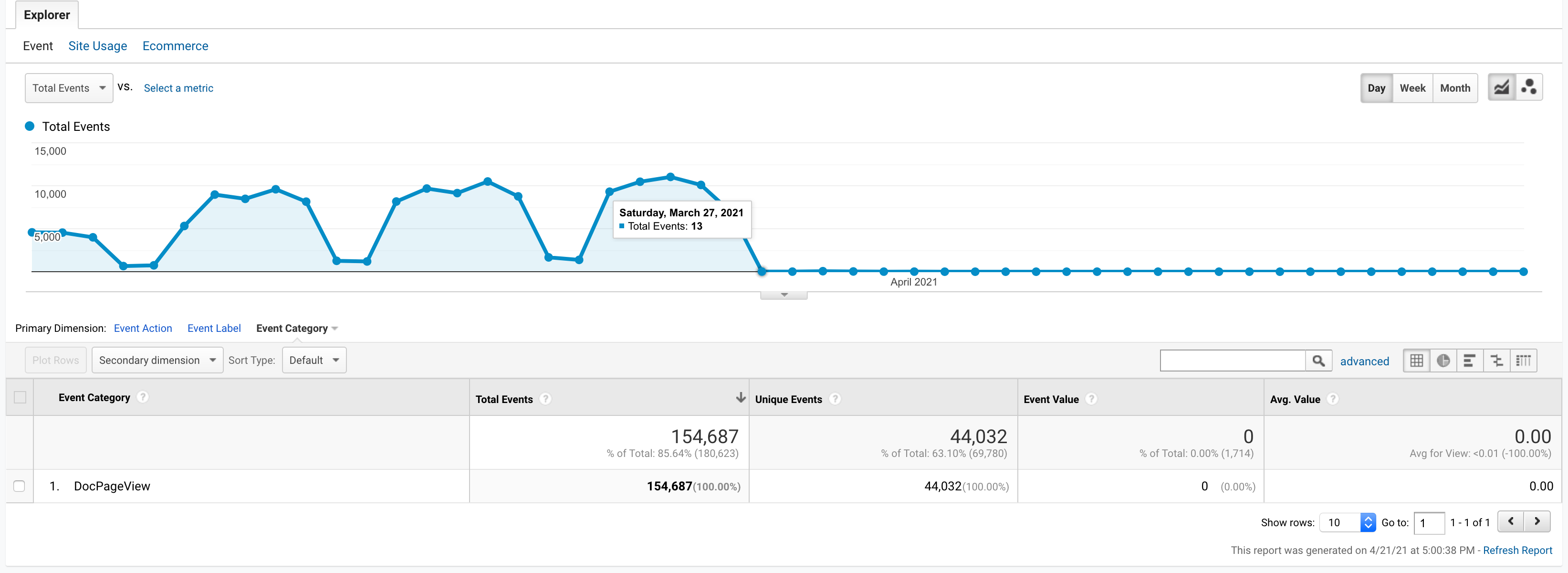
Task: Switch to Ecommerce metric group
Action: (x=175, y=46)
